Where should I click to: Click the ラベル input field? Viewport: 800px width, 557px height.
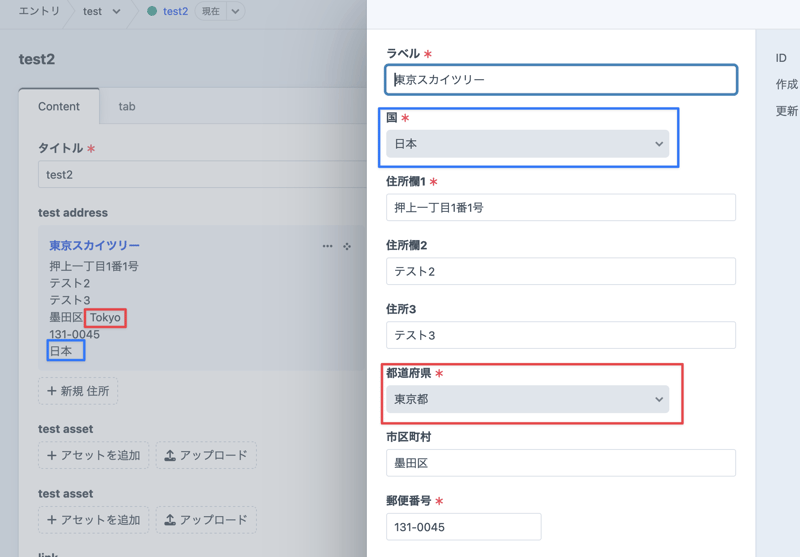(561, 80)
